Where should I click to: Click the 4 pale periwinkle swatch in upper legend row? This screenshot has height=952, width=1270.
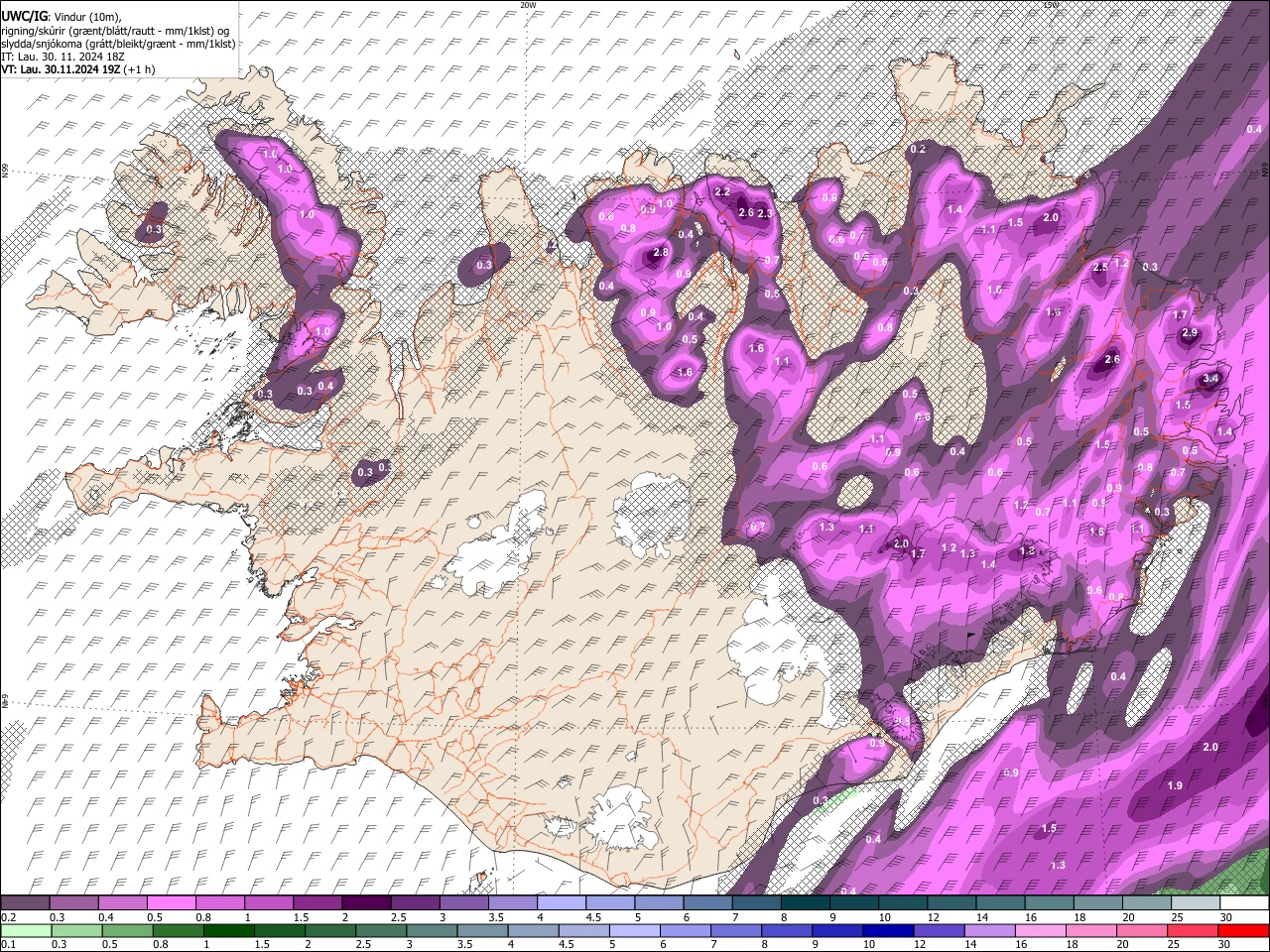(561, 903)
